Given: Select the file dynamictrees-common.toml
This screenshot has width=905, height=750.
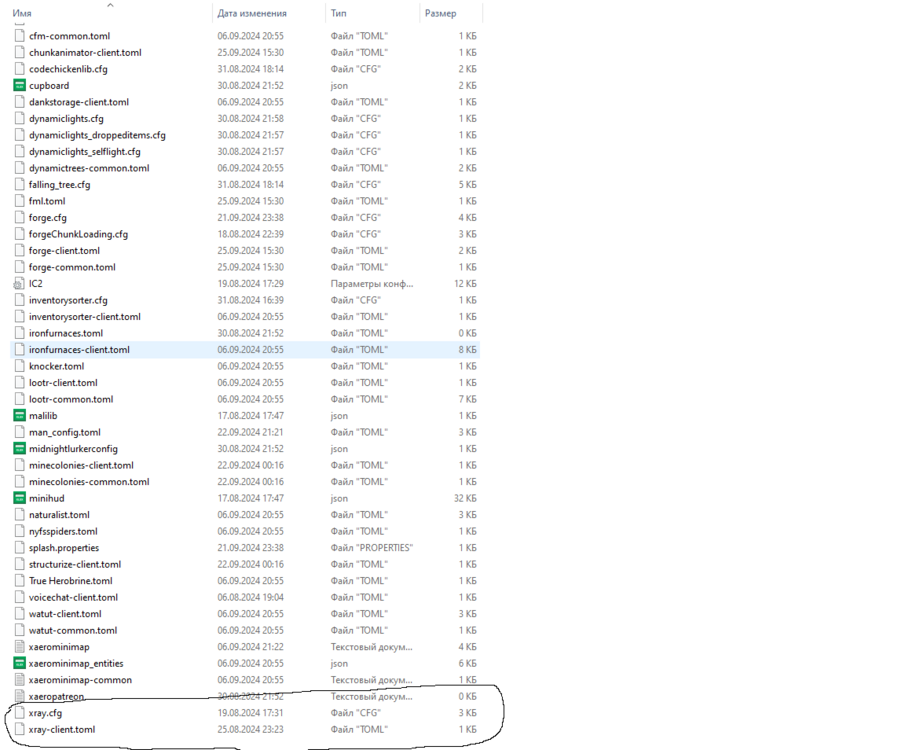Looking at the screenshot, I should (89, 168).
